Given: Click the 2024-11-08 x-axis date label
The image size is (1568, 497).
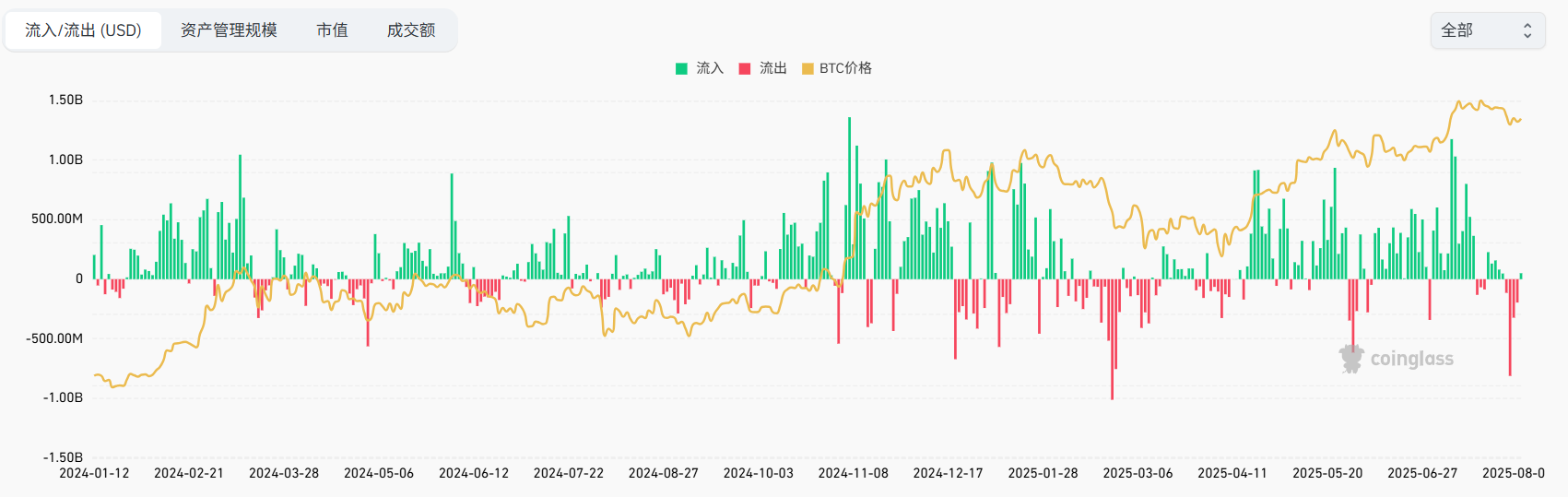Looking at the screenshot, I should 853,473.
